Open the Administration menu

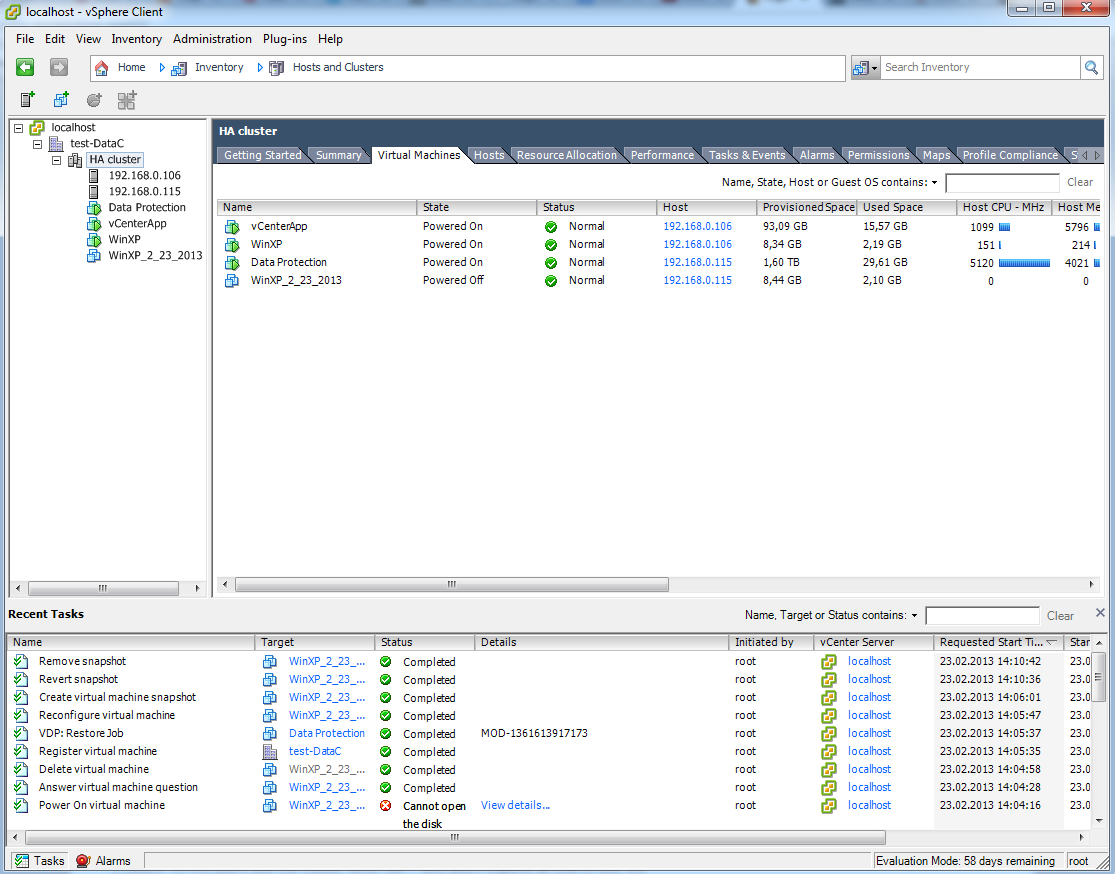coord(212,39)
